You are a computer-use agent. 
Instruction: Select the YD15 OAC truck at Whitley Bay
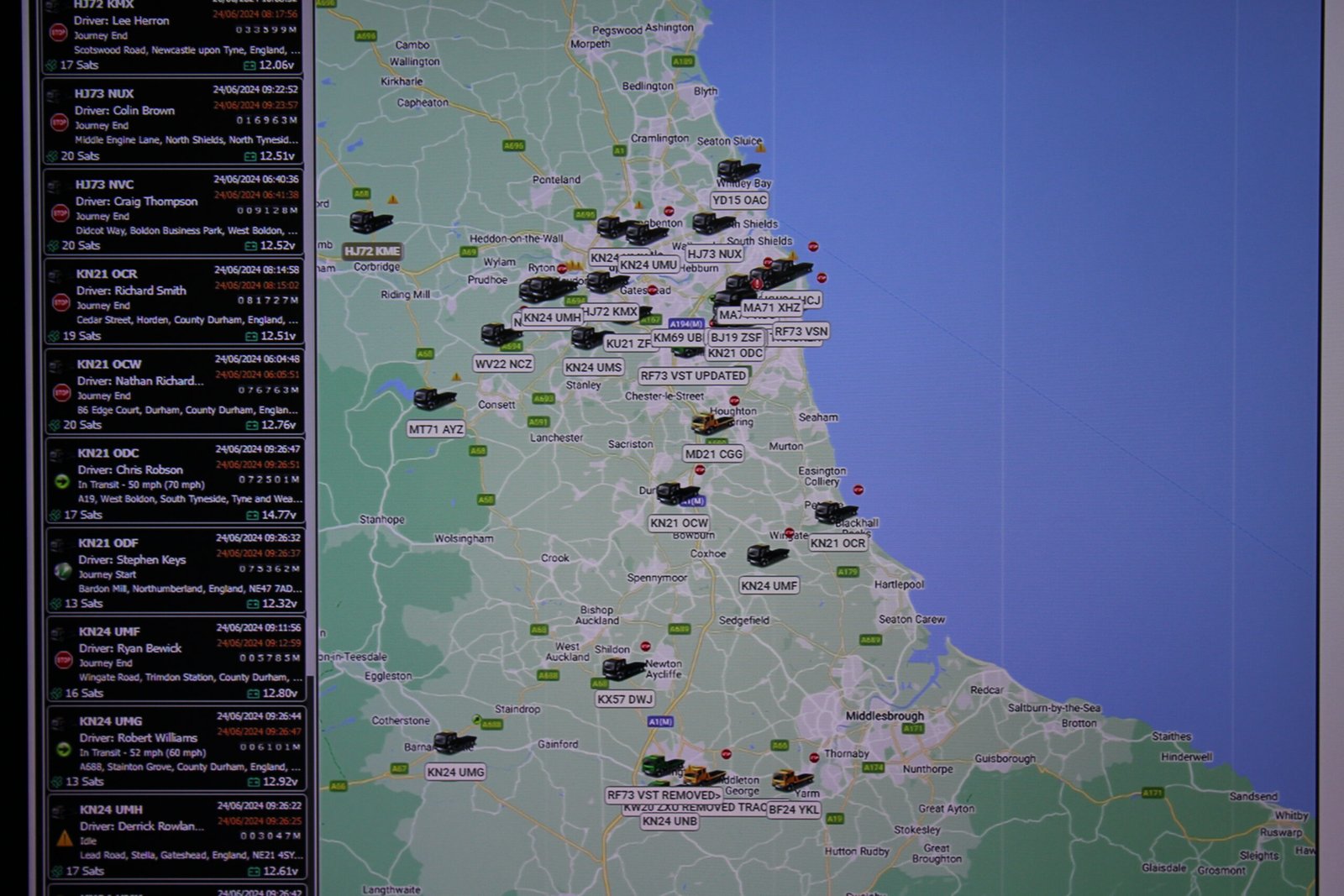738,170
